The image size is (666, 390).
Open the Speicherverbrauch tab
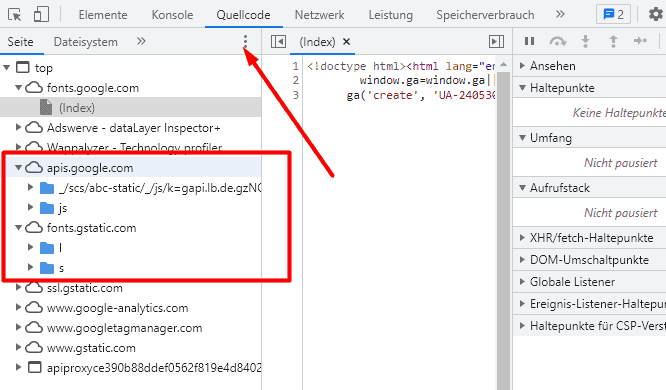(485, 15)
